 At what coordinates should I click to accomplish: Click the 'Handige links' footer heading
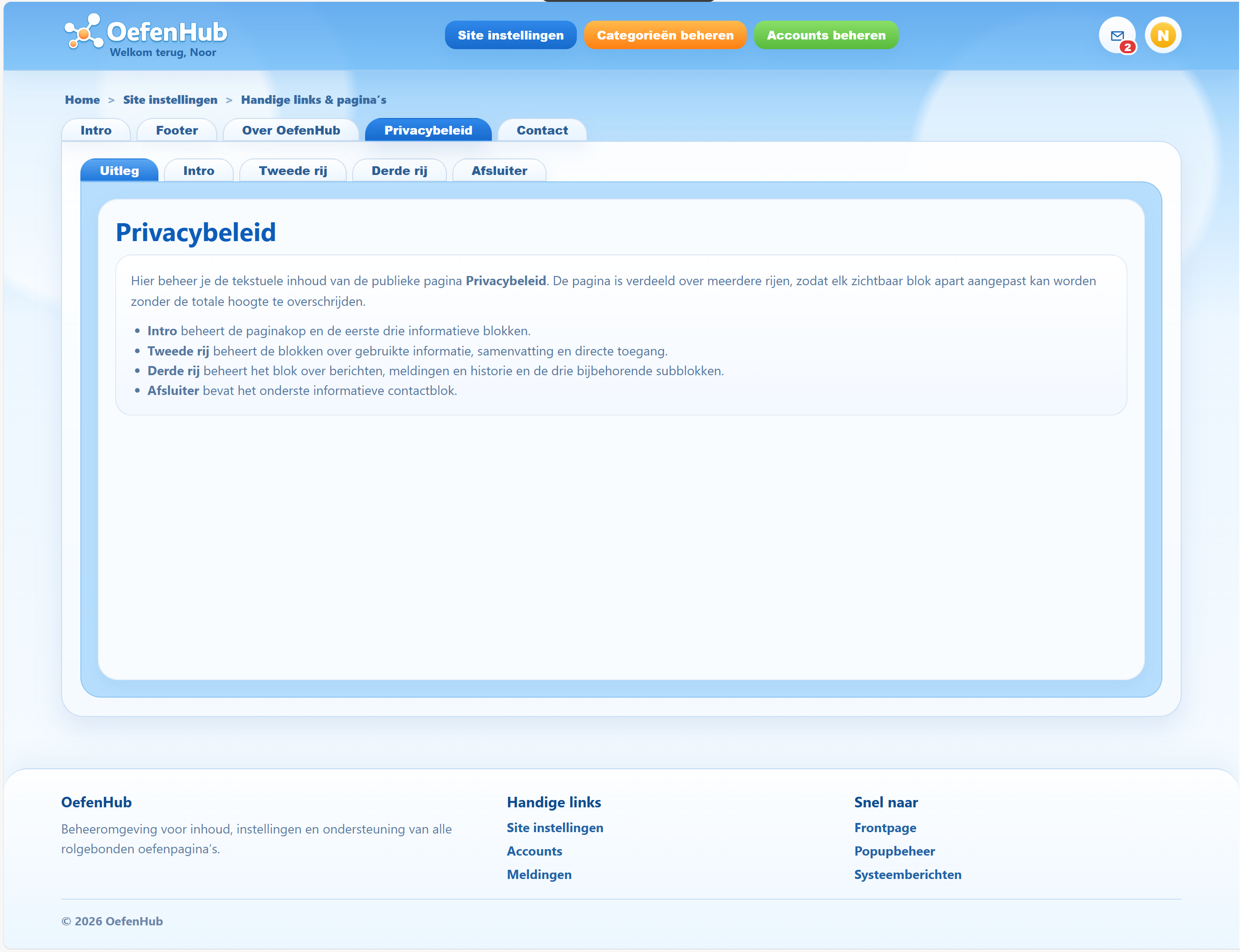click(554, 802)
